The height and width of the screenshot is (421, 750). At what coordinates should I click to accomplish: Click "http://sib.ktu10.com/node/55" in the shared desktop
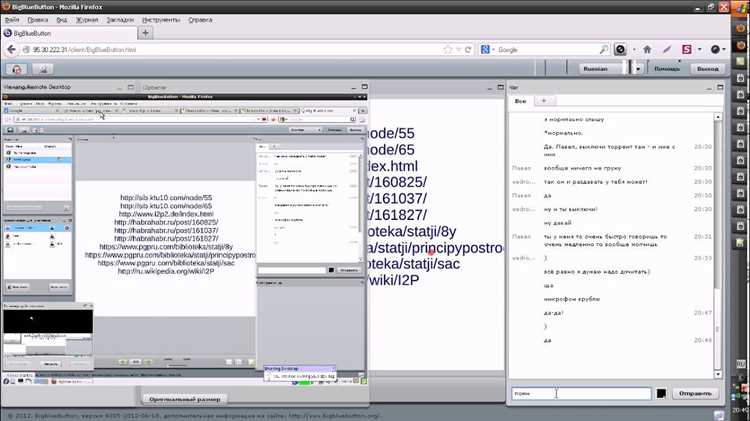(x=166, y=198)
